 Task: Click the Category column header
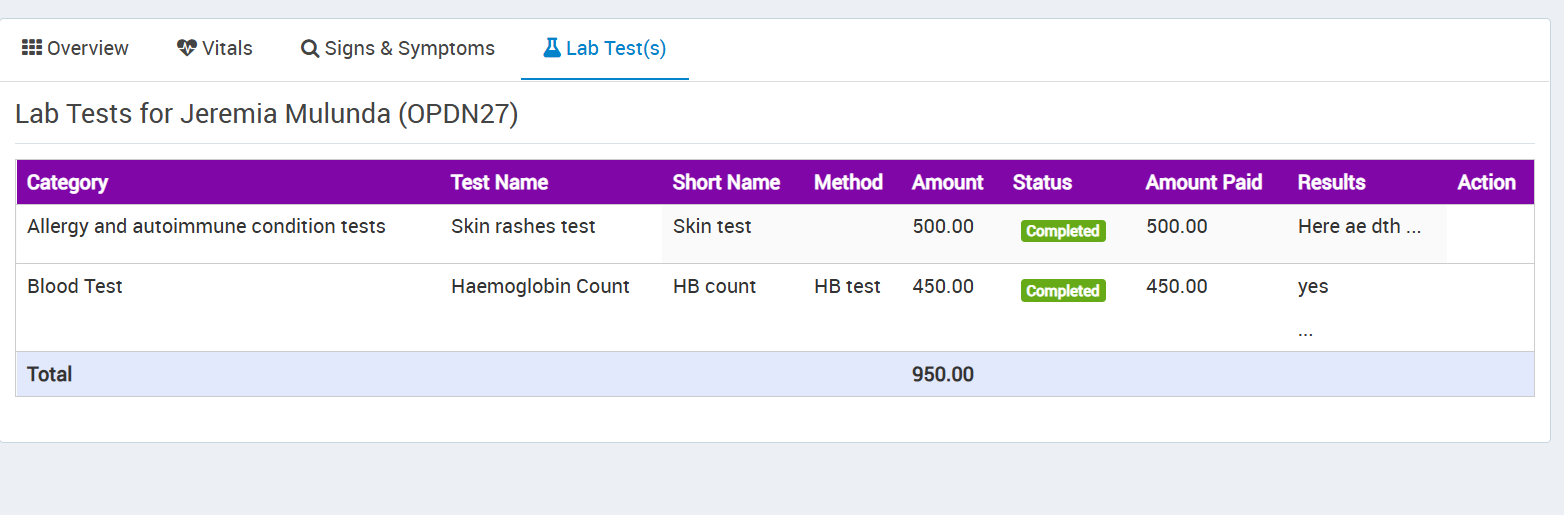pos(67,182)
